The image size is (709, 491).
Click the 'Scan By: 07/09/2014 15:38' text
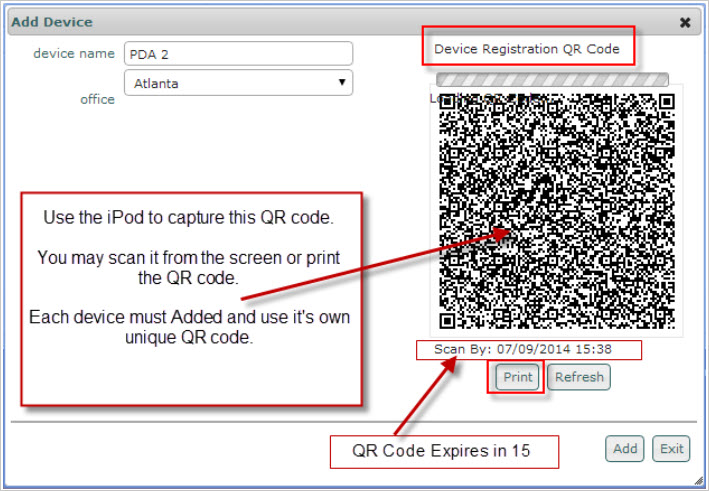click(523, 349)
